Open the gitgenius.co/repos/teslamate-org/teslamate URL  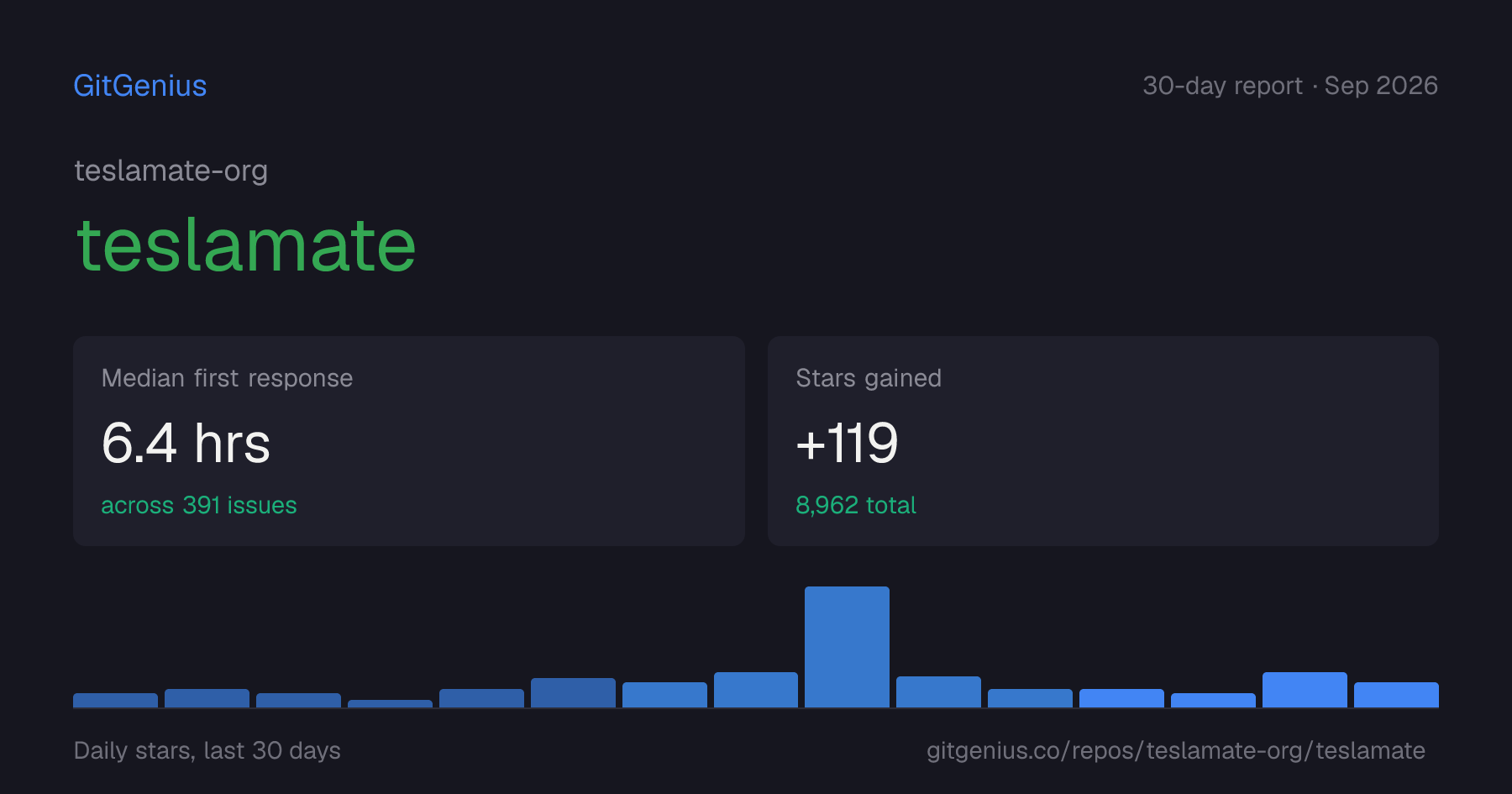[x=1176, y=750]
